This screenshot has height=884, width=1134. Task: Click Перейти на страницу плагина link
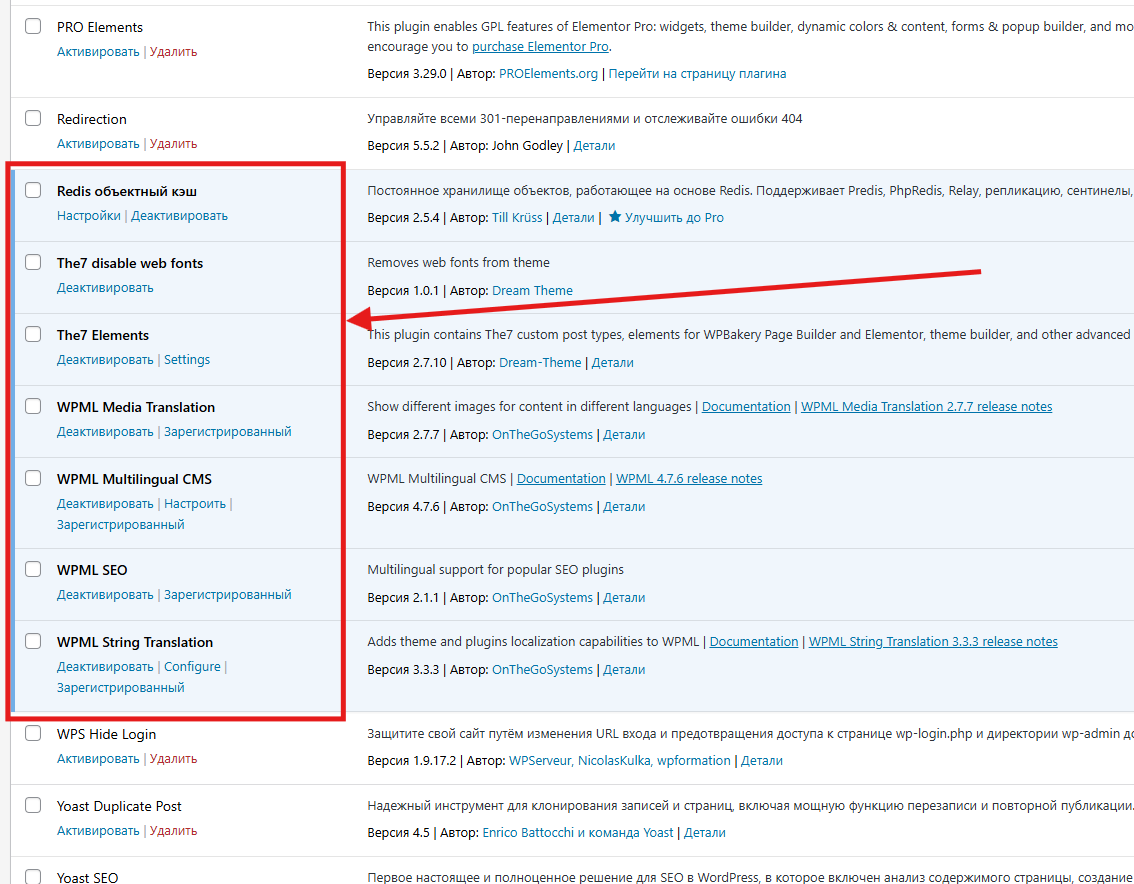697,73
